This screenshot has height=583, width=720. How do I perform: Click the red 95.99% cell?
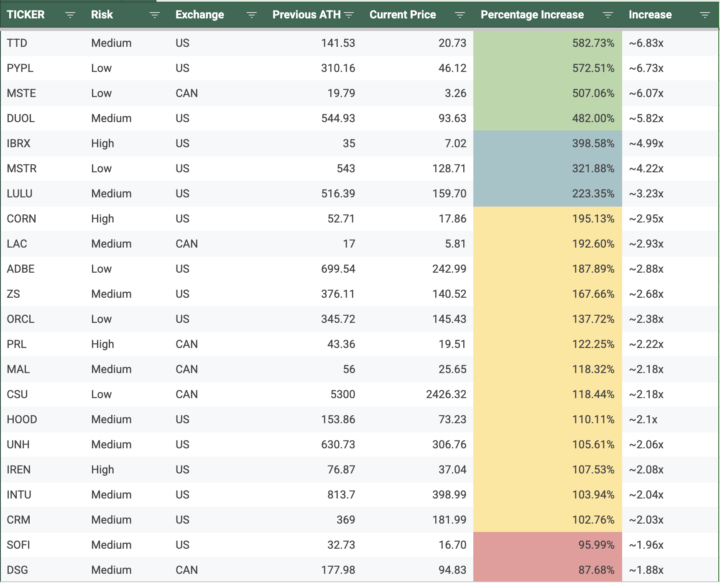(x=548, y=545)
